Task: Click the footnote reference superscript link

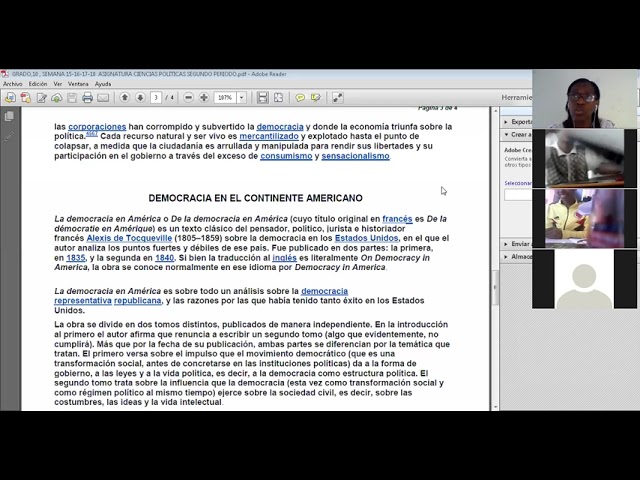Action: click(x=92, y=133)
